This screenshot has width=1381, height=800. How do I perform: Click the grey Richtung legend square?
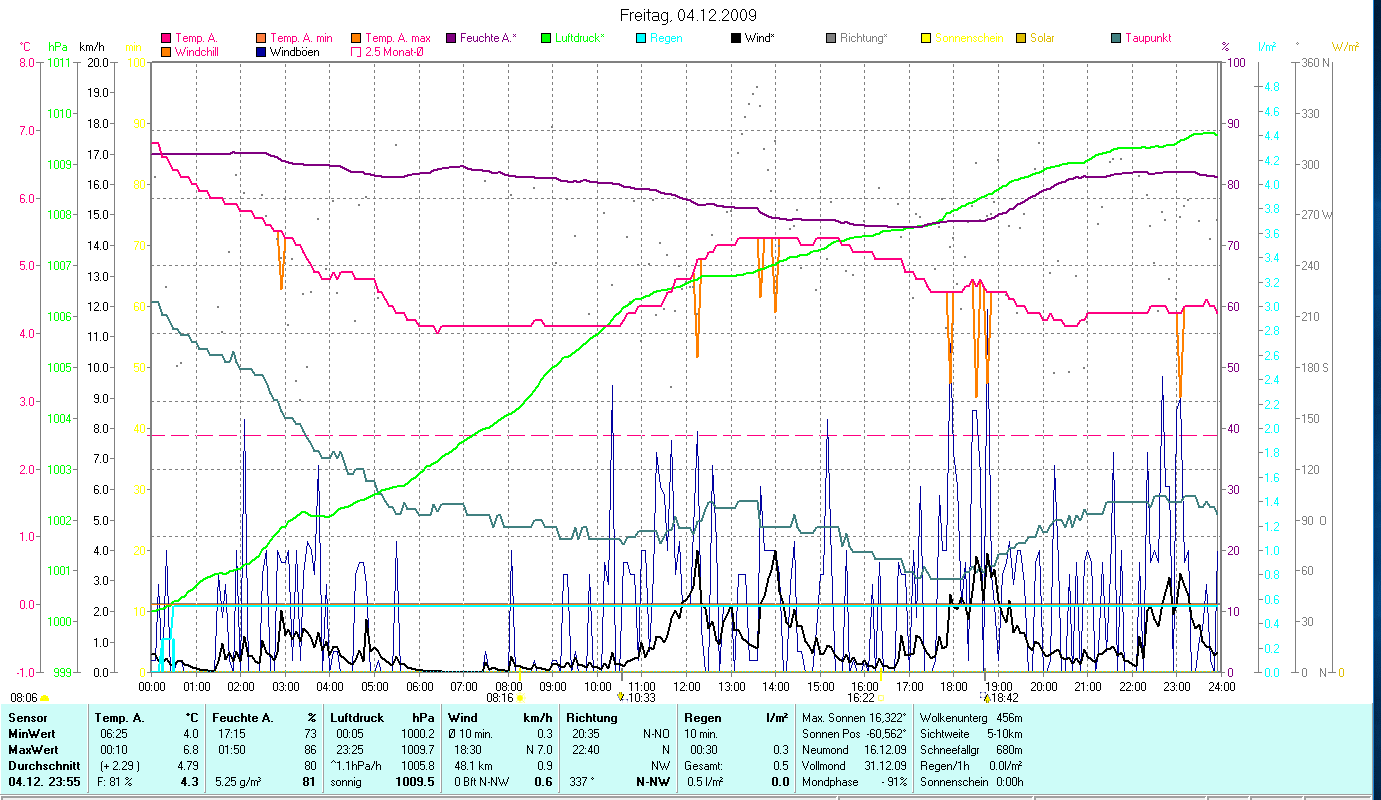point(831,39)
